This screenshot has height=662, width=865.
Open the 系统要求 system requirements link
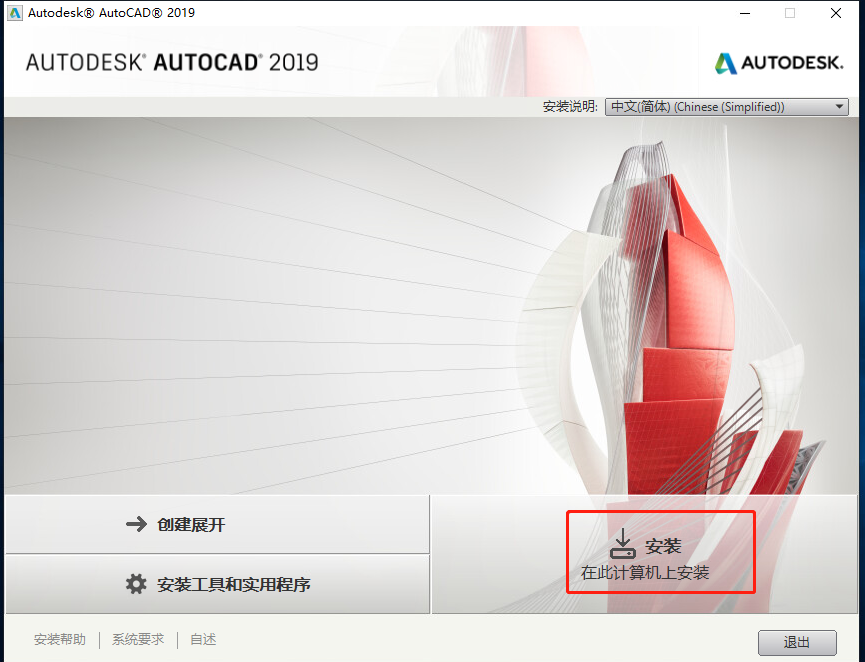(138, 639)
